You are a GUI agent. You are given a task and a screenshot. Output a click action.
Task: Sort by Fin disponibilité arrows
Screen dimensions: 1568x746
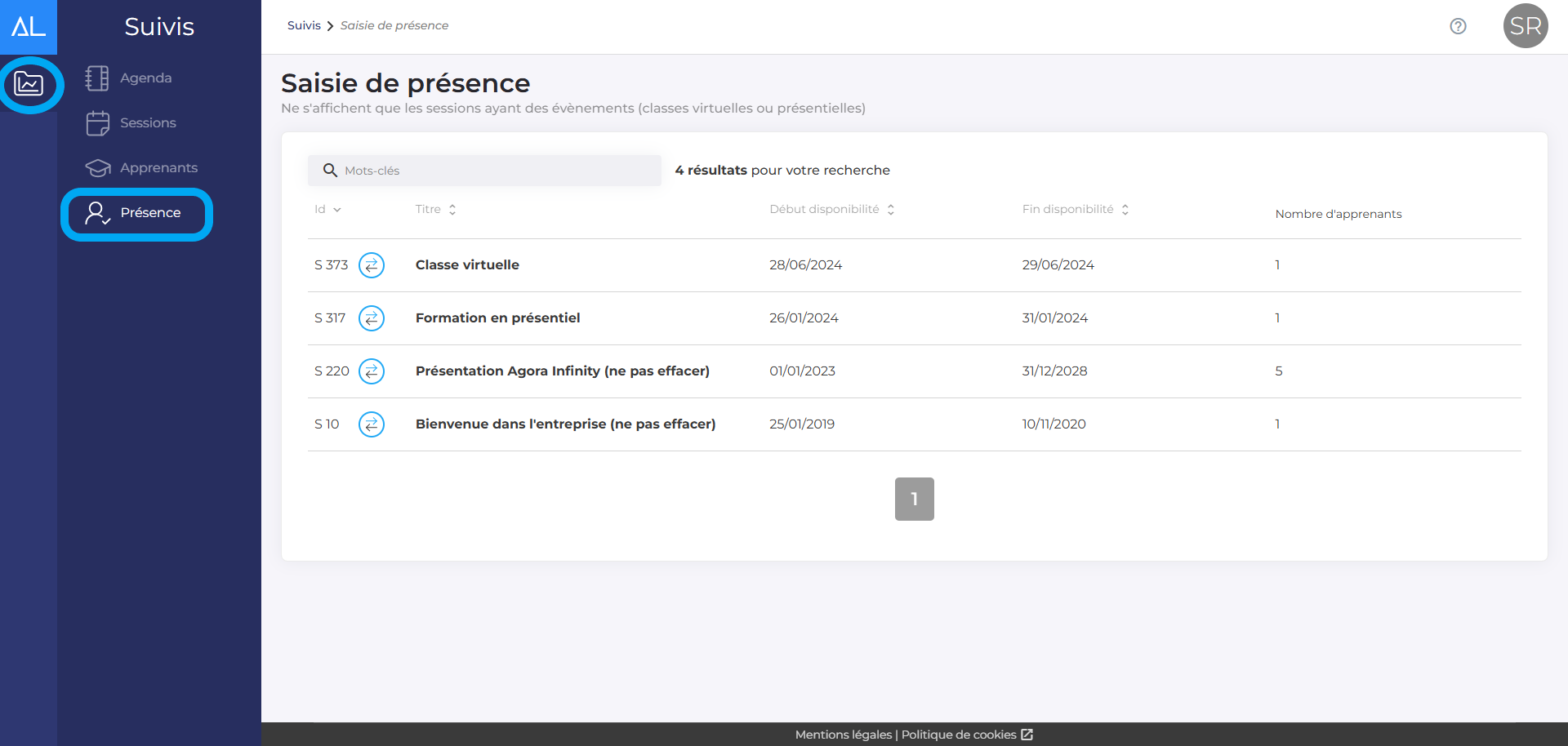point(1125,210)
